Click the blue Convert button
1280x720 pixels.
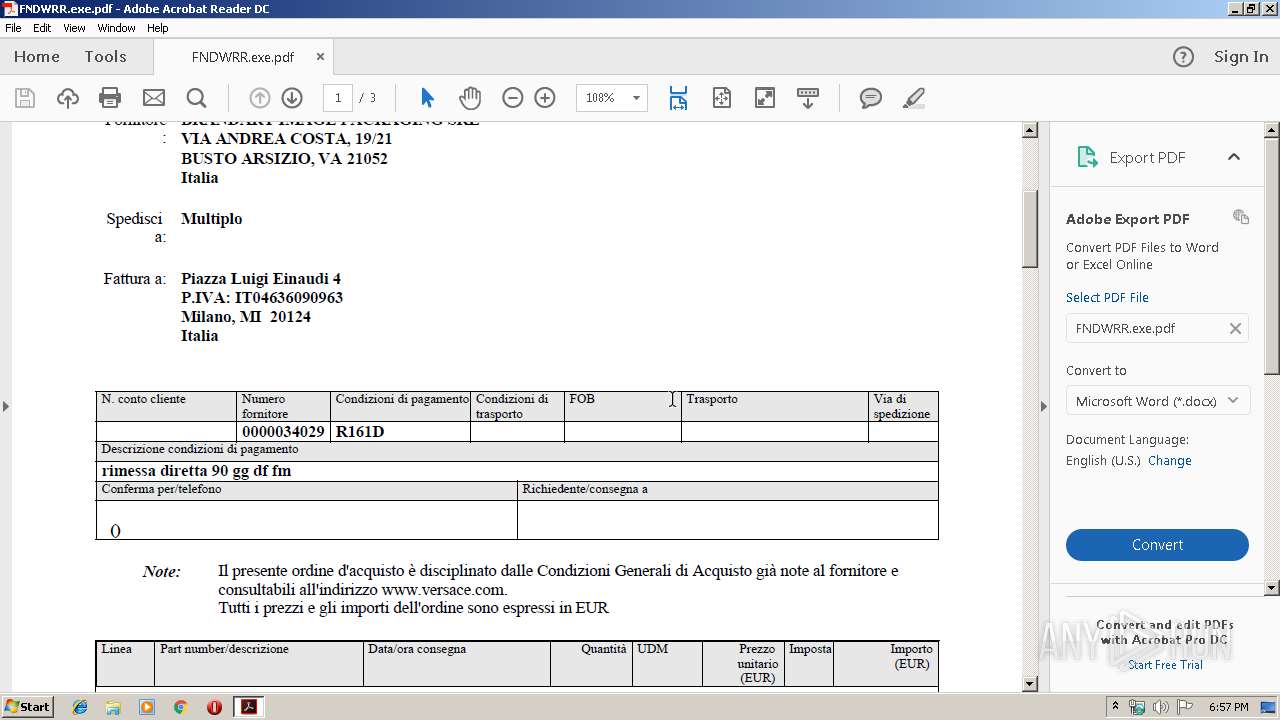(x=1157, y=545)
